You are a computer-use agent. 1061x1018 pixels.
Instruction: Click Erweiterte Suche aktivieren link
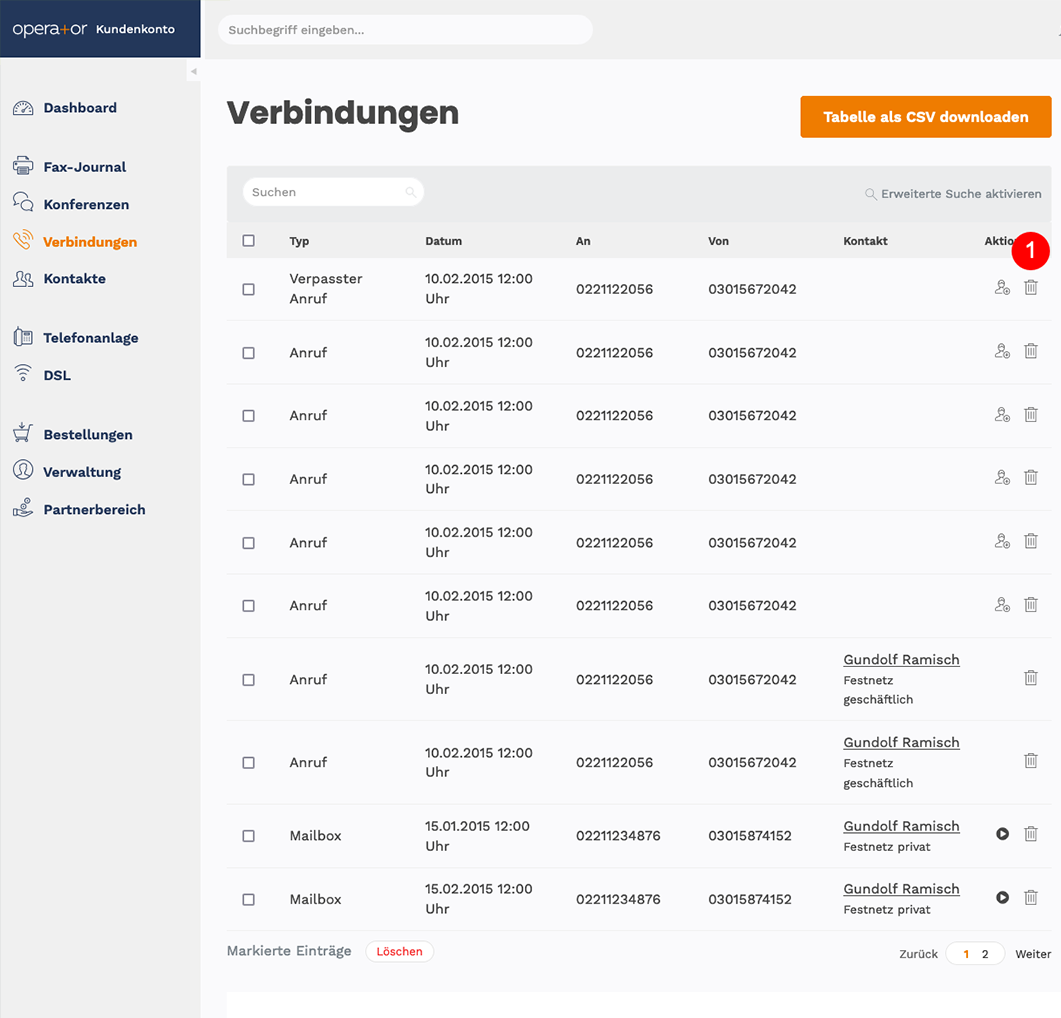(x=953, y=194)
